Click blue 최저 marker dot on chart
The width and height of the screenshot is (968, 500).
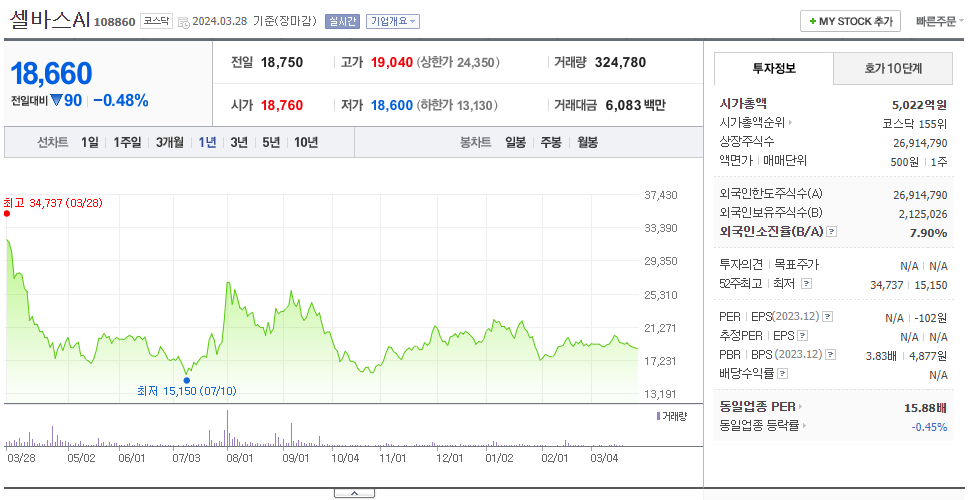186,380
